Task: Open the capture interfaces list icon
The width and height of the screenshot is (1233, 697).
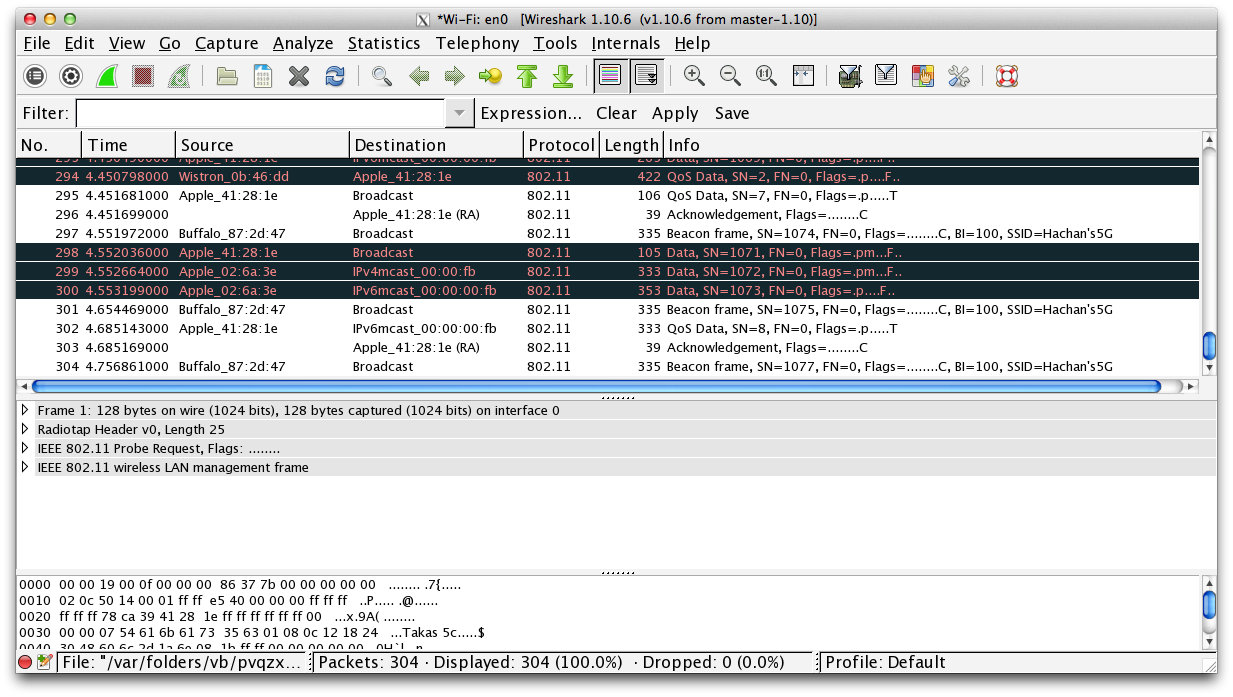Action: 35,76
